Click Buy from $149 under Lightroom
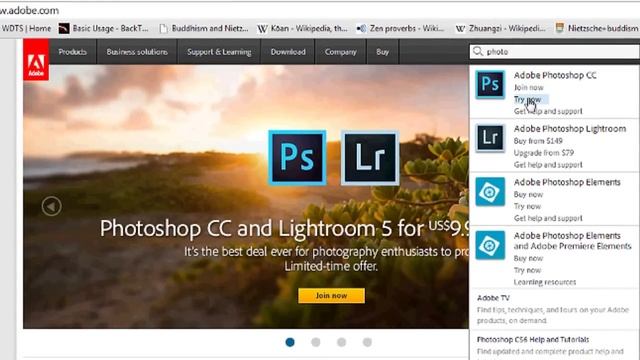 (x=538, y=141)
